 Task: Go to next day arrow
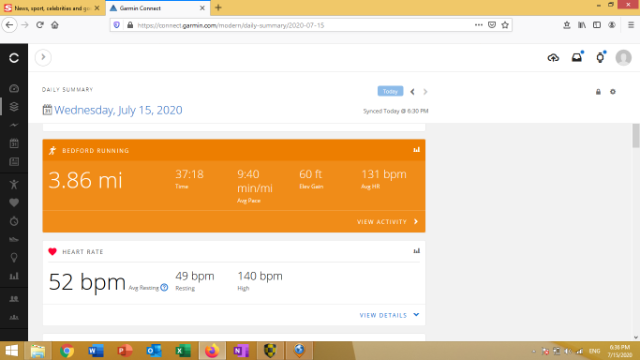pos(425,92)
